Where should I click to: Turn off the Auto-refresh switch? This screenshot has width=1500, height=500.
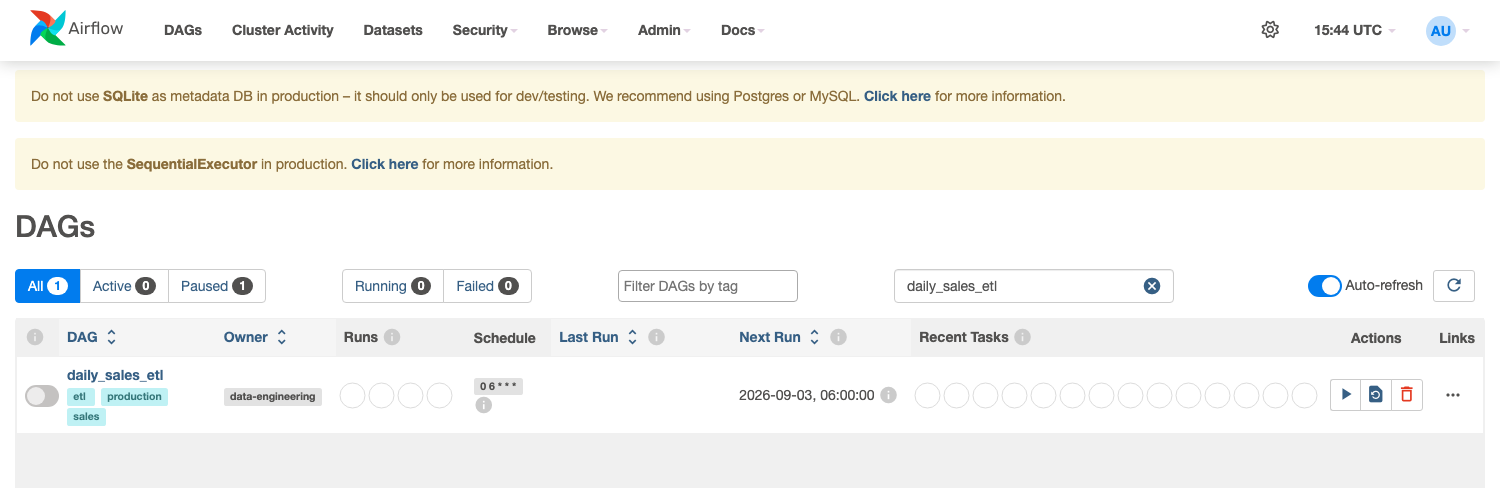coord(1324,286)
